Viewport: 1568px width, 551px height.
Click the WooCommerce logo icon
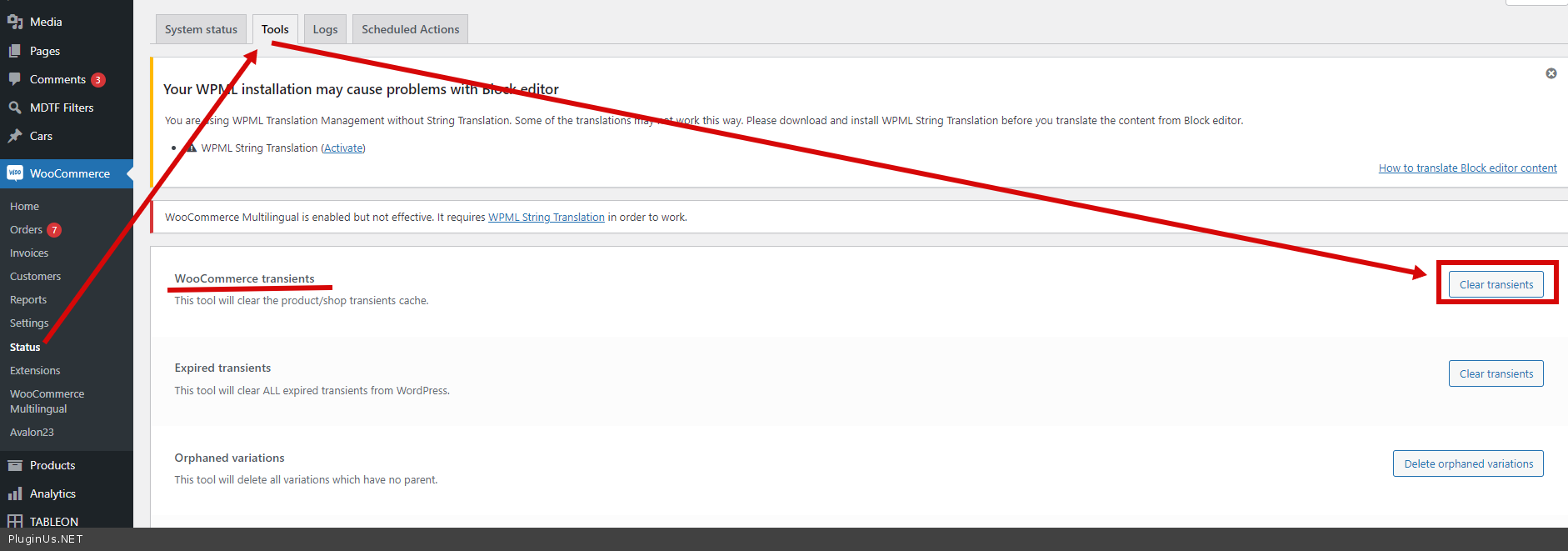pyautogui.click(x=15, y=173)
